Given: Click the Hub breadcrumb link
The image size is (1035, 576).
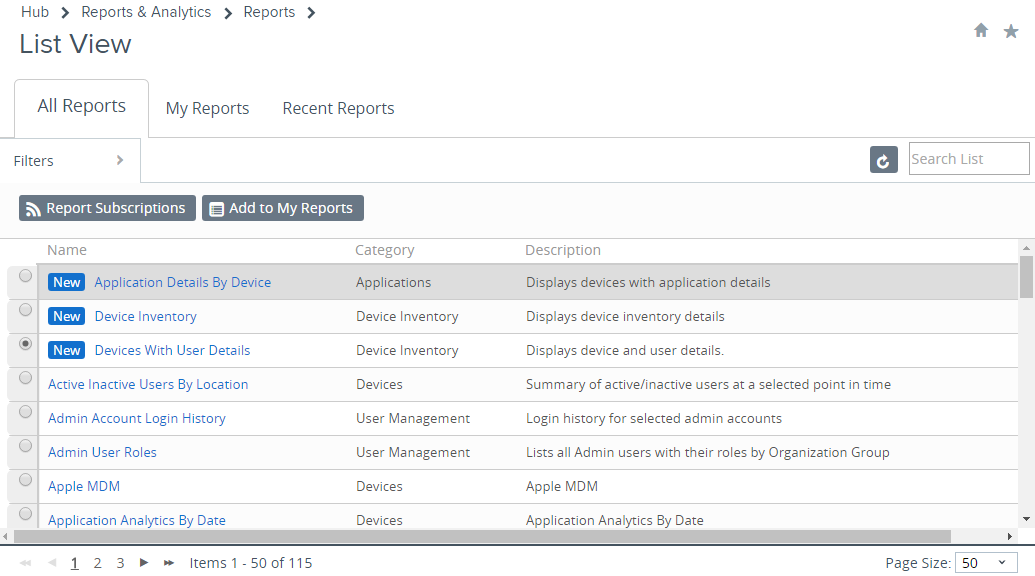Looking at the screenshot, I should tap(35, 12).
